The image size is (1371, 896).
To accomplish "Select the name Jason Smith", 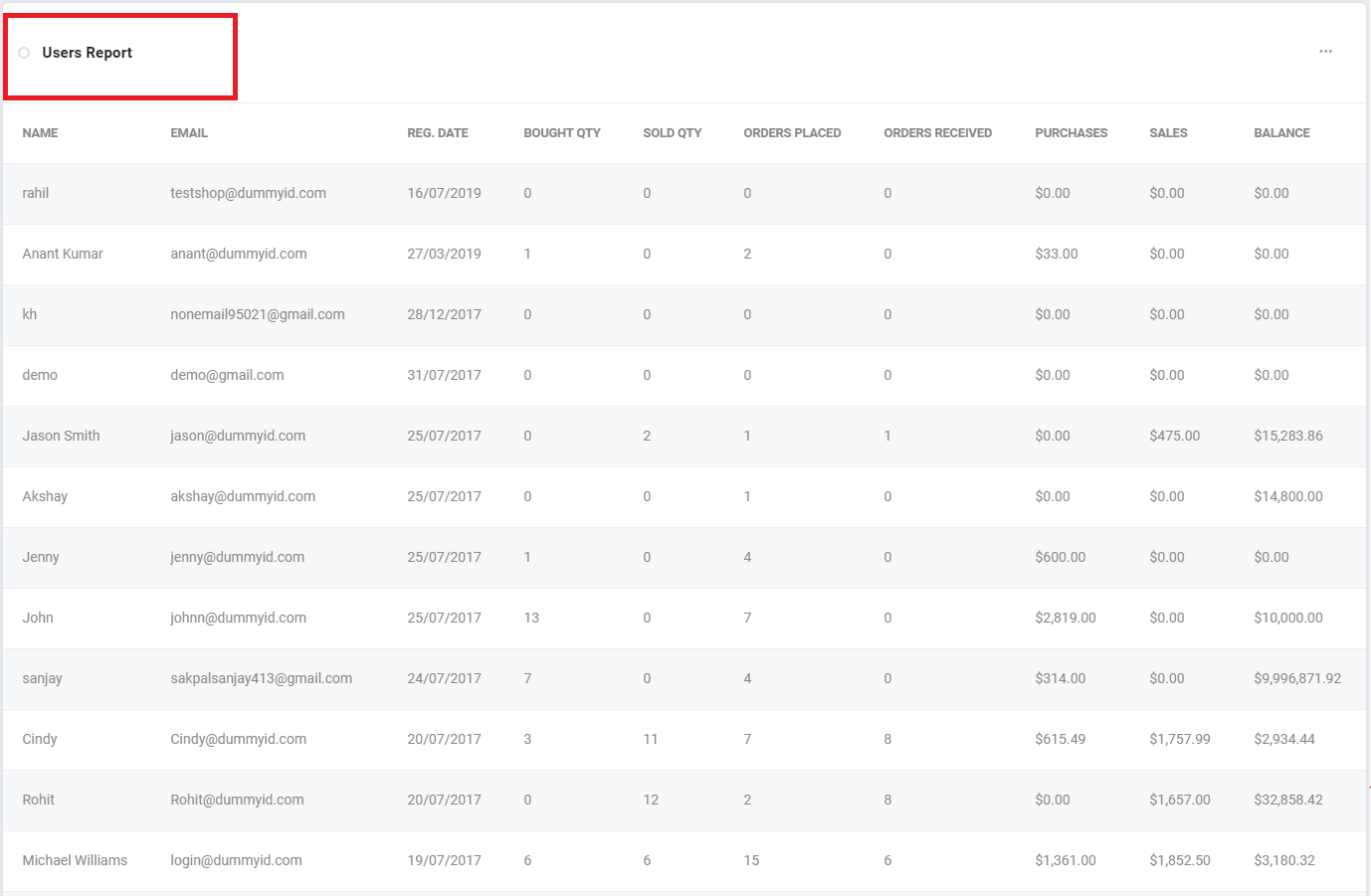I will (x=62, y=437).
